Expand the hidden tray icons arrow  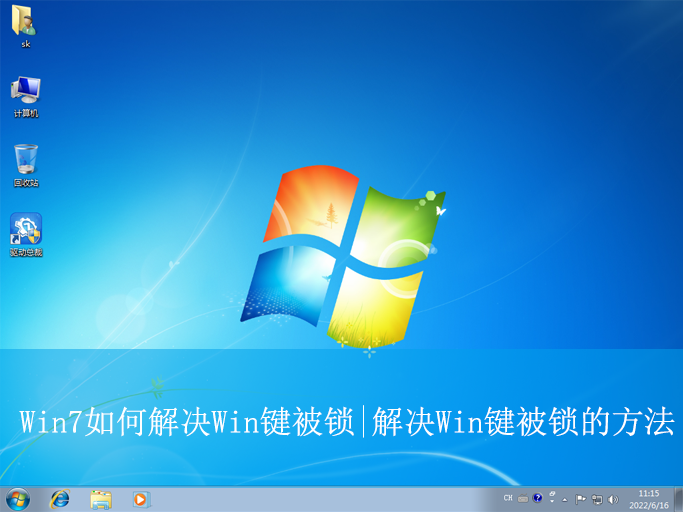[x=565, y=498]
